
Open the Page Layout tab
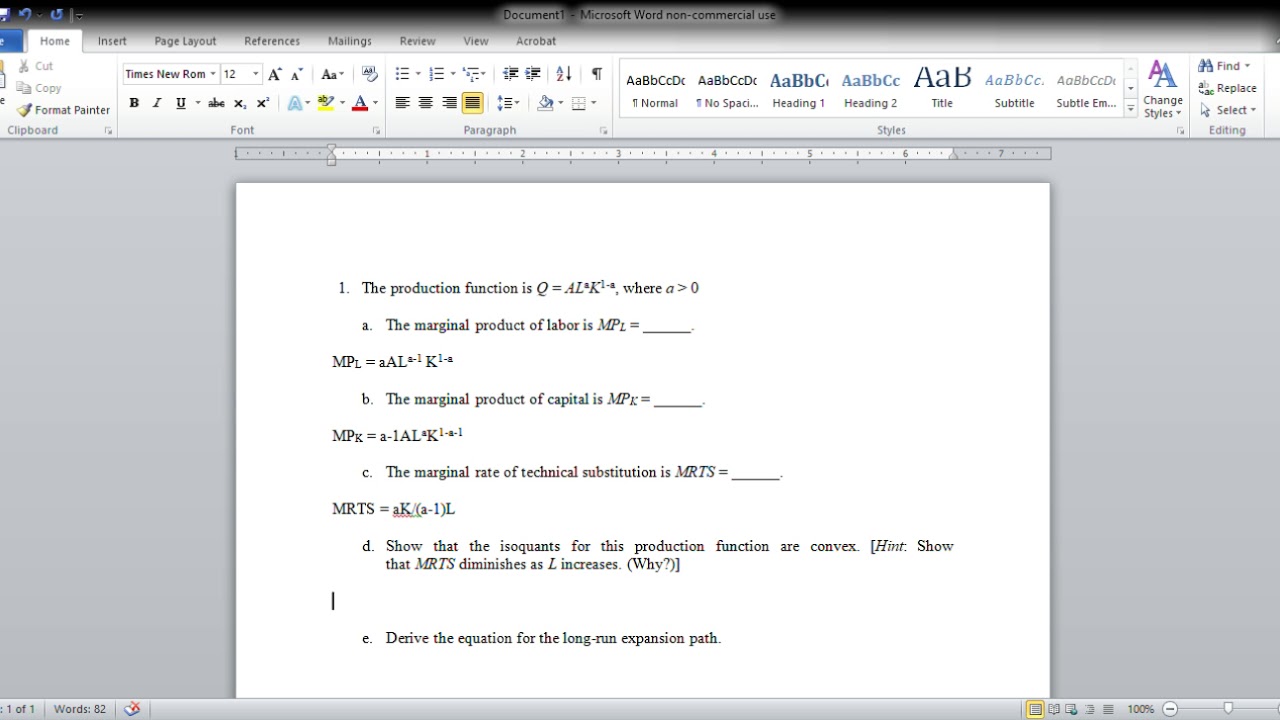click(185, 41)
